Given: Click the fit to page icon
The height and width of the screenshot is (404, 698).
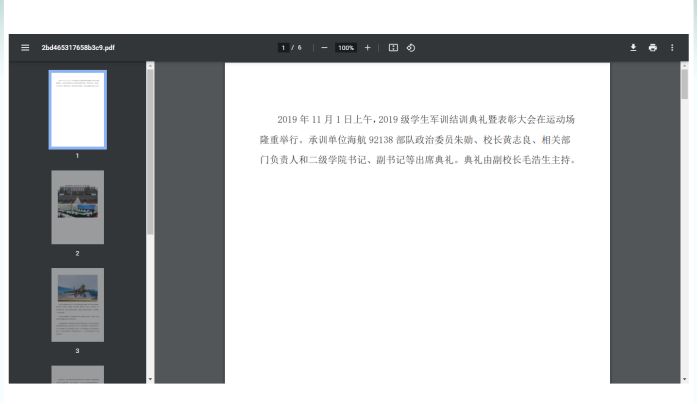Looking at the screenshot, I should 393,48.
